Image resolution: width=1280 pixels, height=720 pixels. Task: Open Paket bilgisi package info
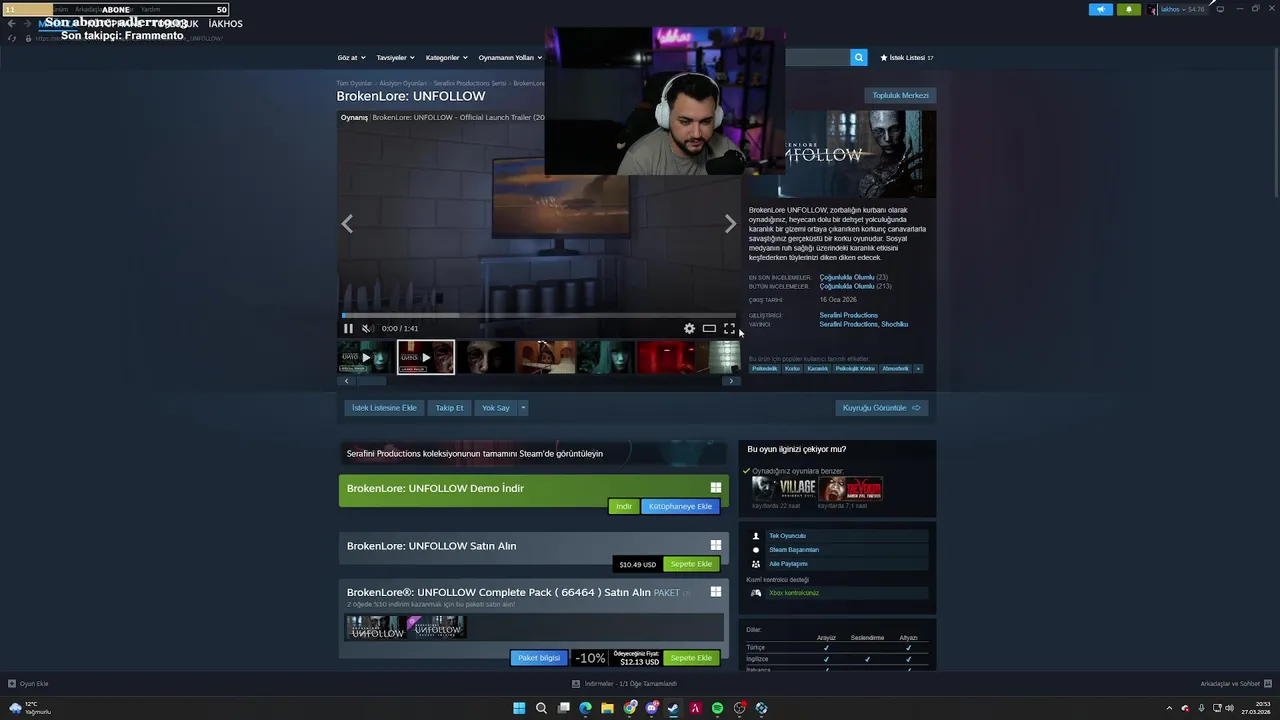539,658
